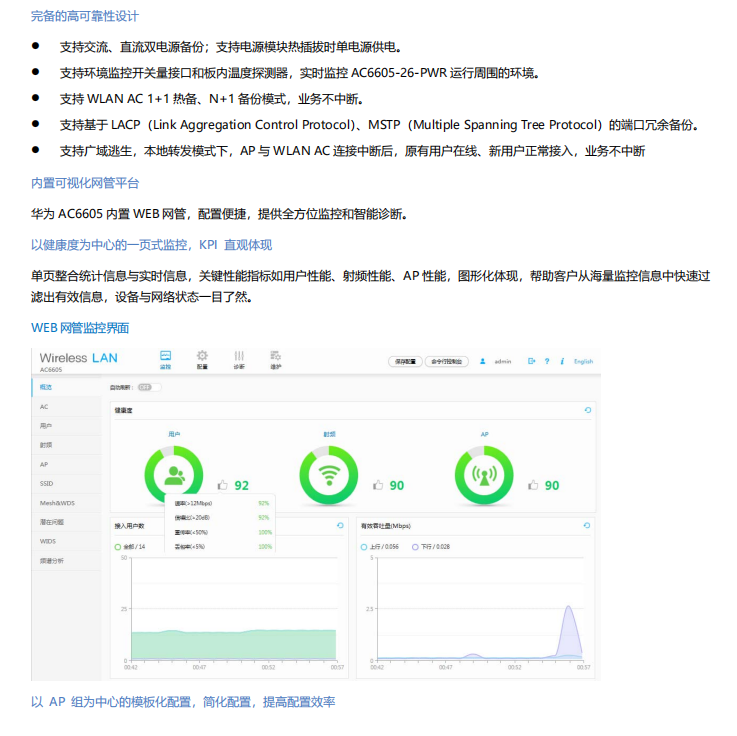Click the heading 内置可视化网管平台
The width and height of the screenshot is (737, 736).
[85, 183]
